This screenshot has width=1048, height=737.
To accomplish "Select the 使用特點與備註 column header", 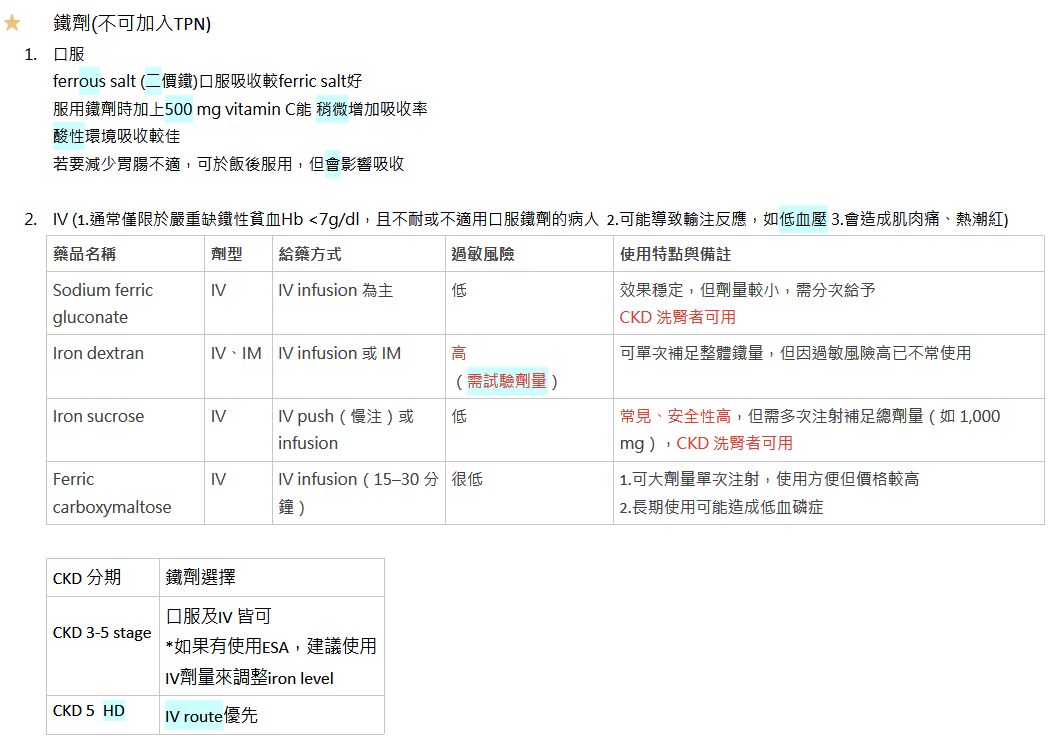I will point(675,254).
